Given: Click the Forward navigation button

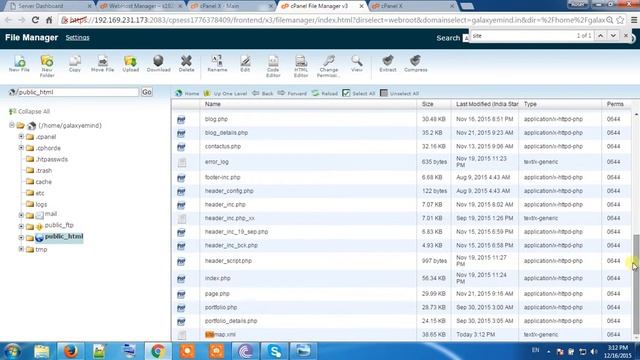Looking at the screenshot, I should [x=292, y=93].
